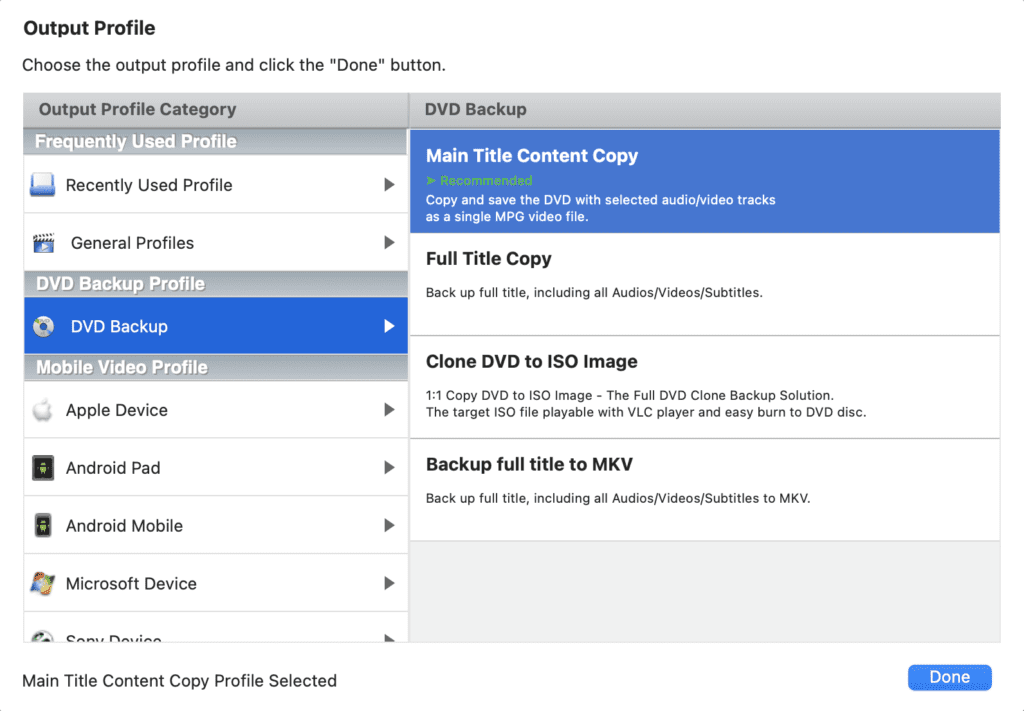
Task: Expand the Recently Used Profile arrow
Action: (x=389, y=185)
